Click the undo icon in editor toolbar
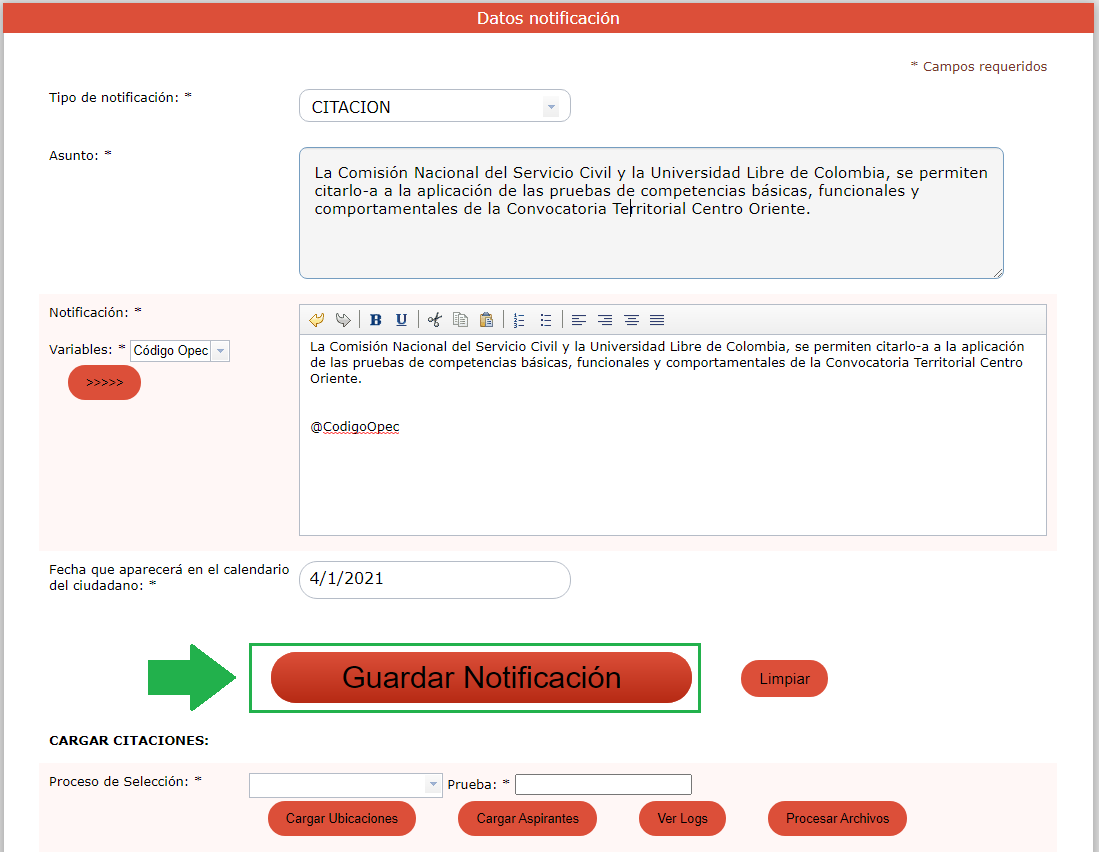The height and width of the screenshot is (858, 1099). point(317,320)
